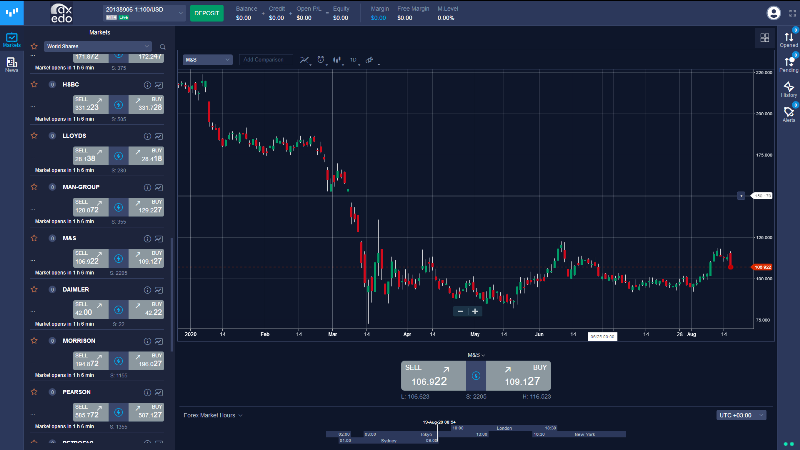The height and width of the screenshot is (450, 800).
Task: Click the markets search magnifier icon
Action: 162,47
